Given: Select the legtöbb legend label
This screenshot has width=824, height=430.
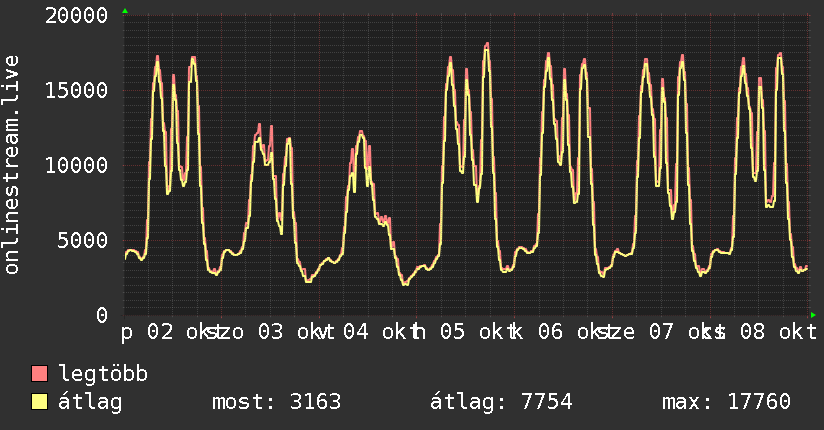Looking at the screenshot, I should pos(103,374).
